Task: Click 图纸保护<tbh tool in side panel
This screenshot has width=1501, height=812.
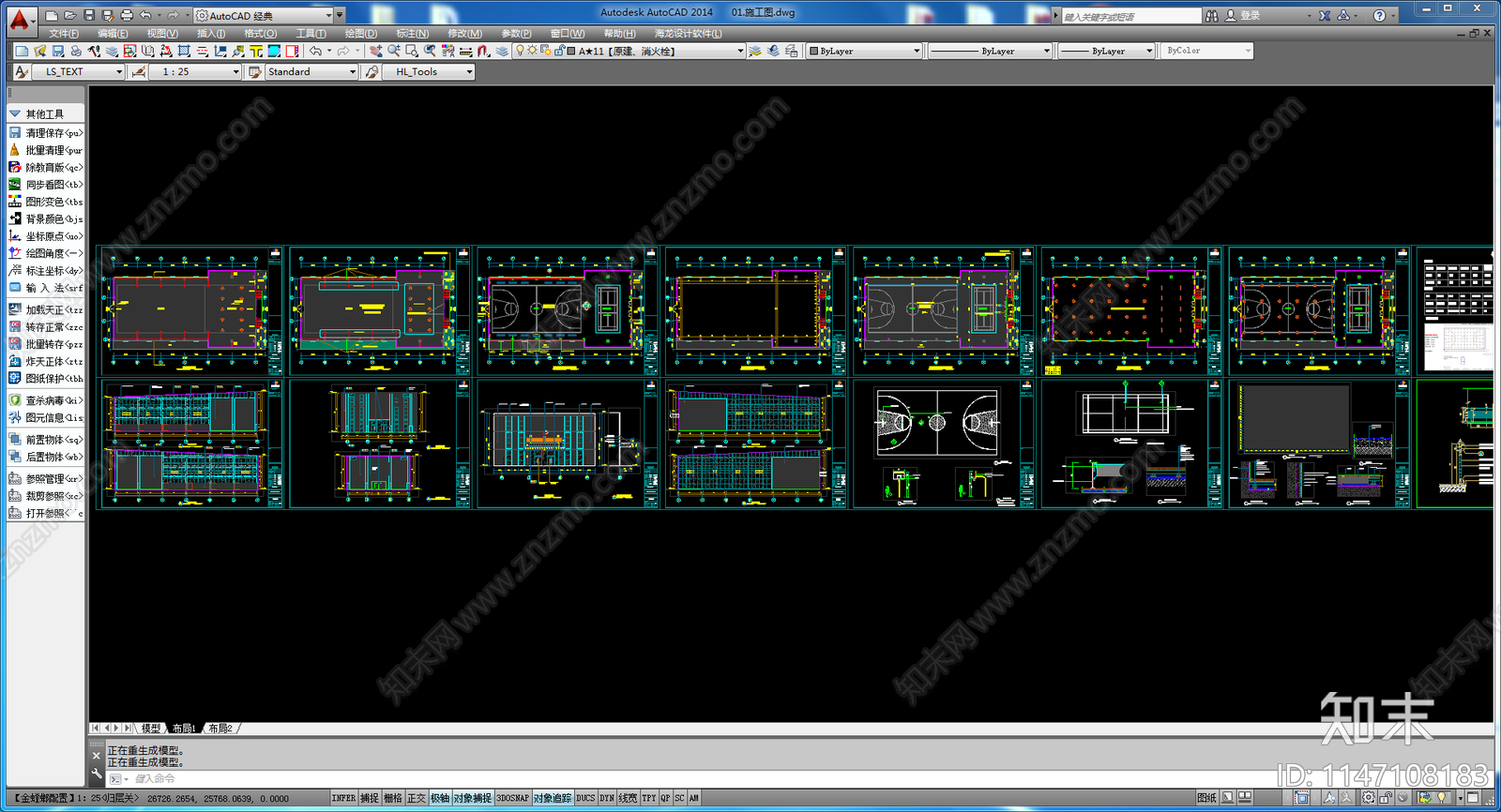Action: (46, 379)
